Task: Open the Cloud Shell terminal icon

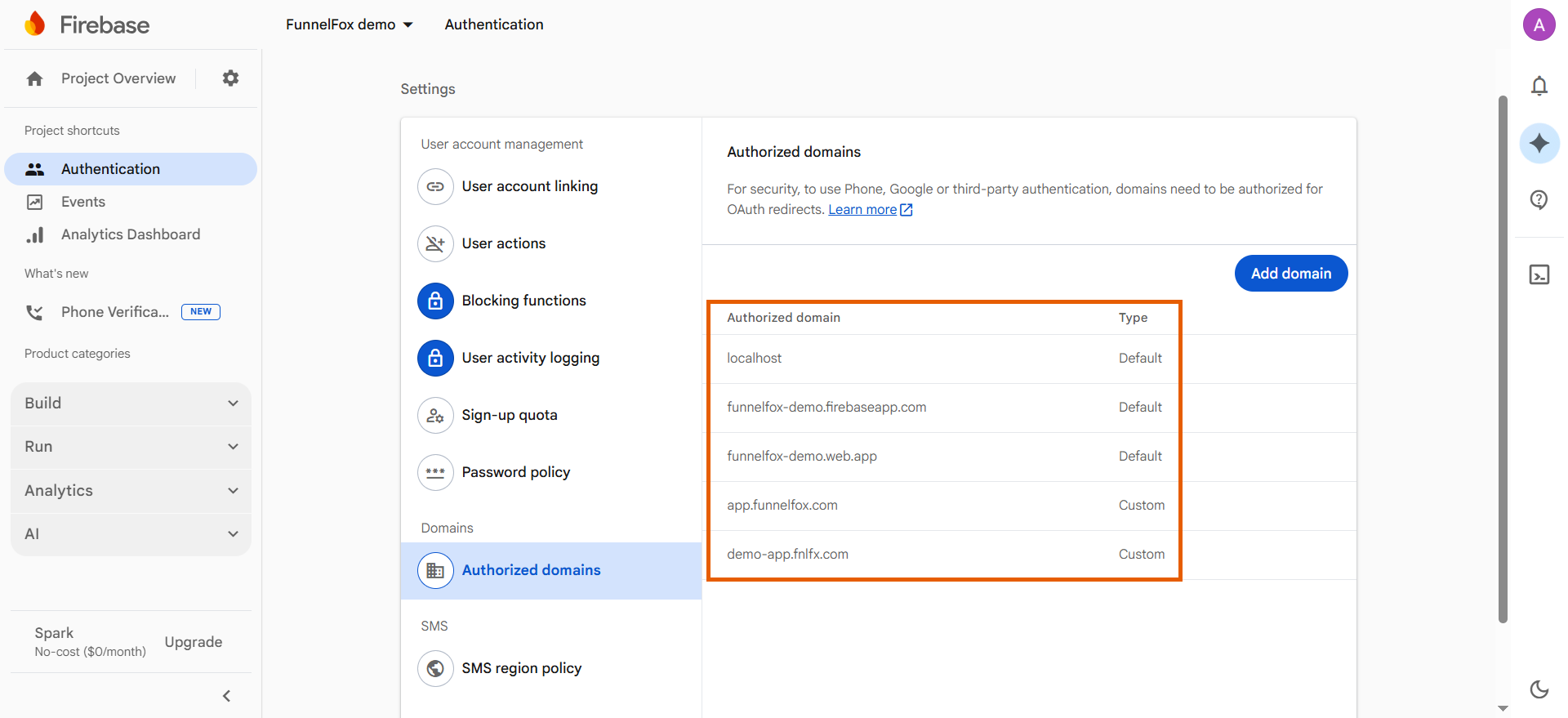Action: coord(1539,274)
